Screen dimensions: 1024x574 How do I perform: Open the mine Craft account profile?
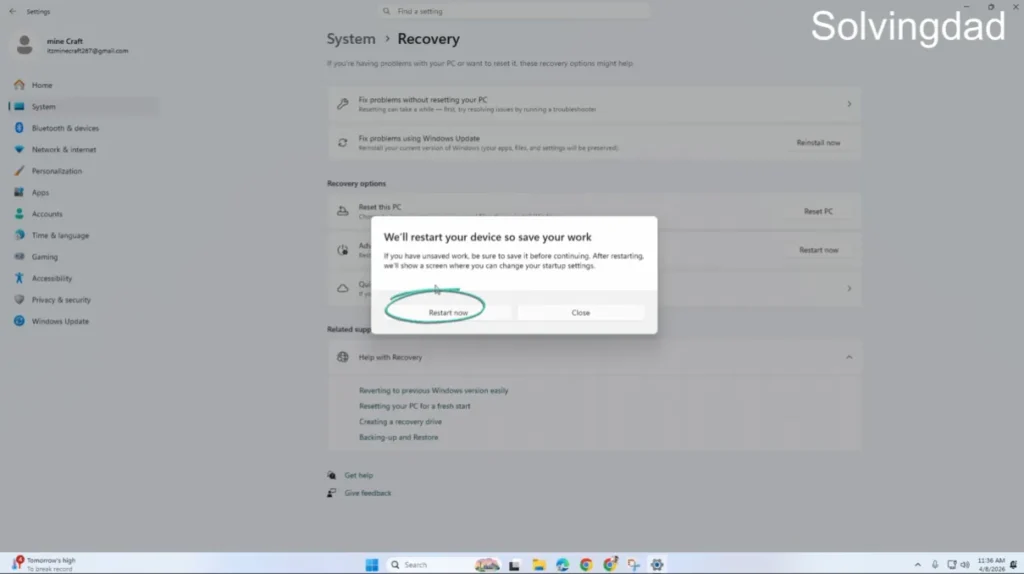tap(73, 45)
